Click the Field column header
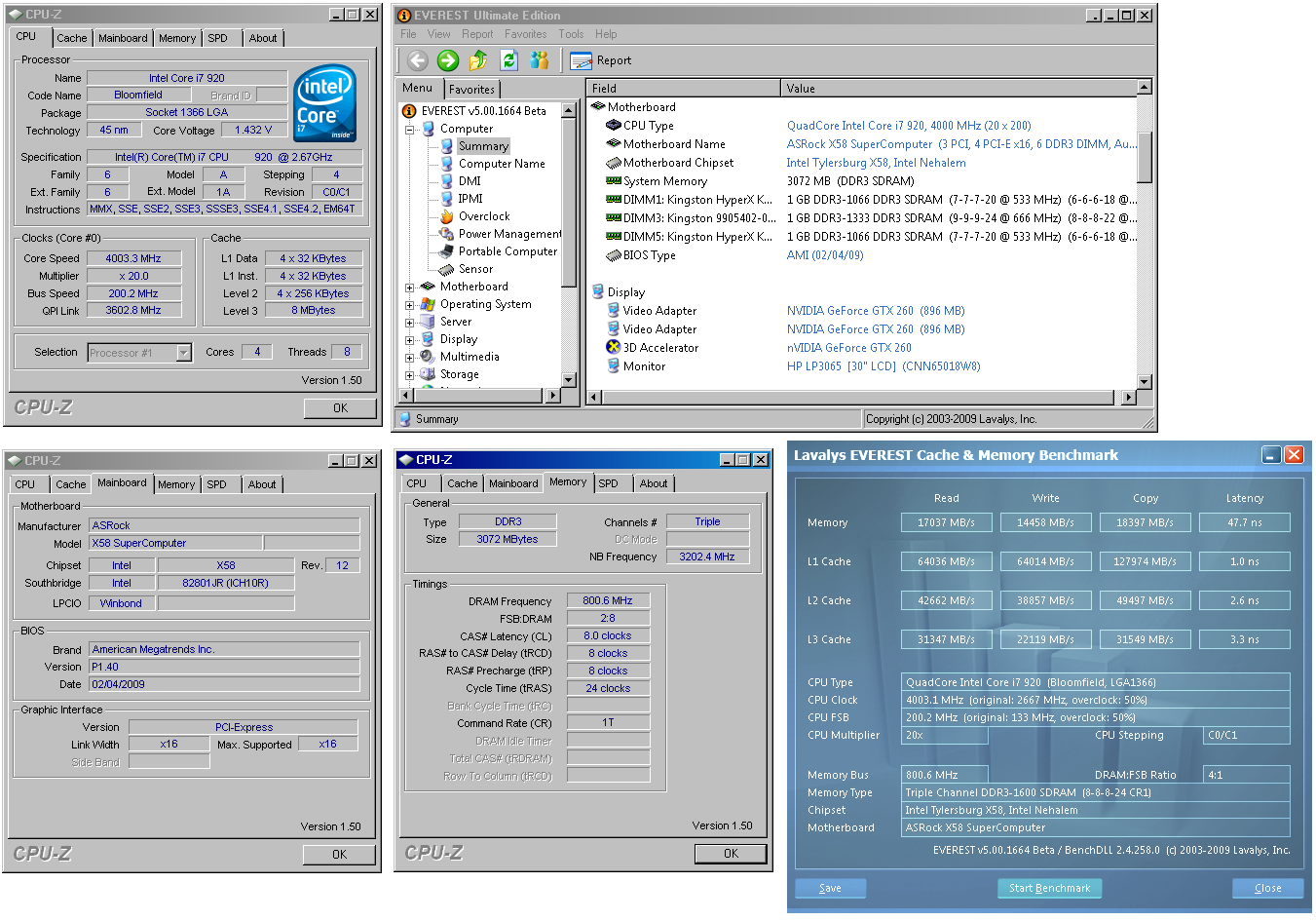 684,88
